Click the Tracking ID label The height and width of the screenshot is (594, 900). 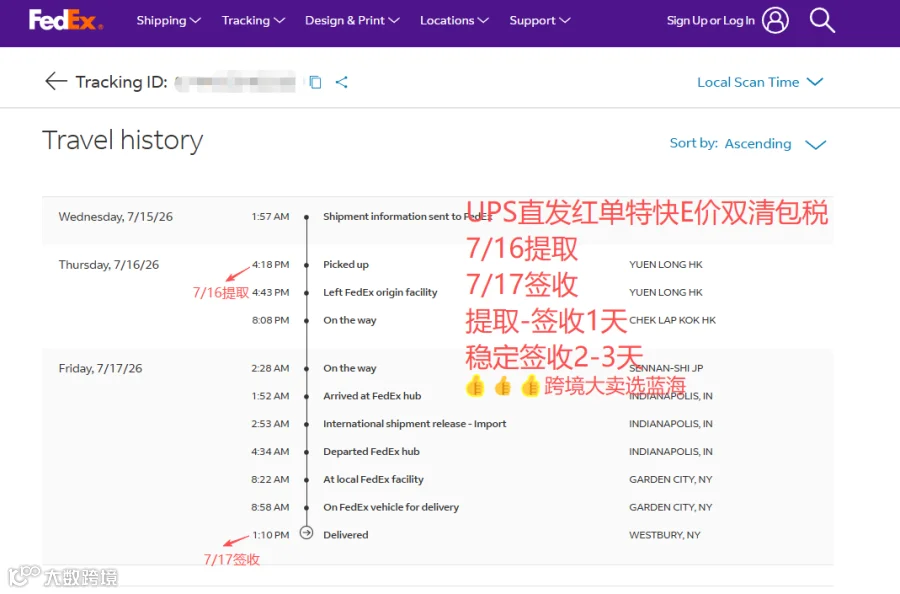point(122,82)
